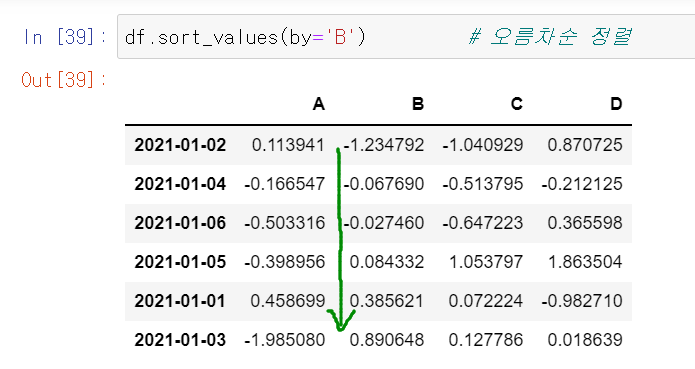The height and width of the screenshot is (369, 695).
Task: Select index row 2021-01-03
Action: pyautogui.click(x=180, y=340)
